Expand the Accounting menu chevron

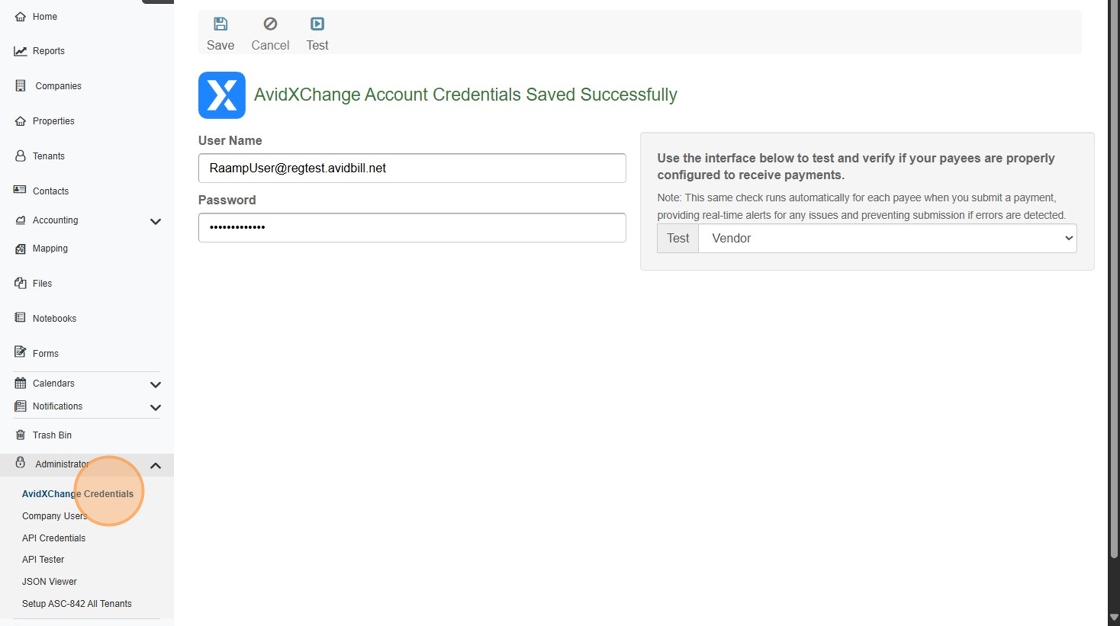[x=155, y=221]
